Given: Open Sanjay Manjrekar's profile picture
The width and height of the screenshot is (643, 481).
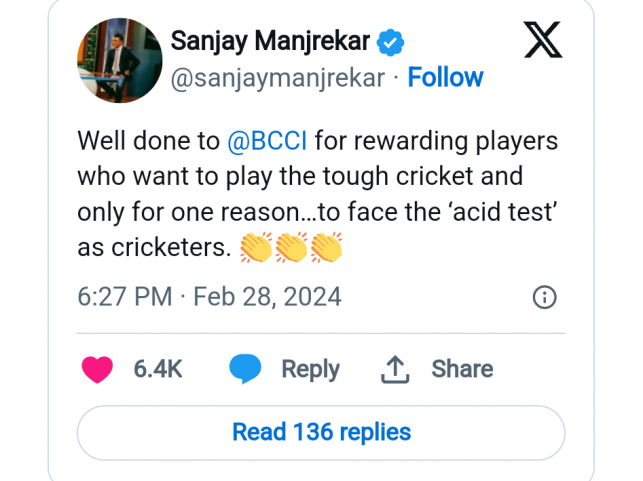Looking at the screenshot, I should click(x=120, y=59).
